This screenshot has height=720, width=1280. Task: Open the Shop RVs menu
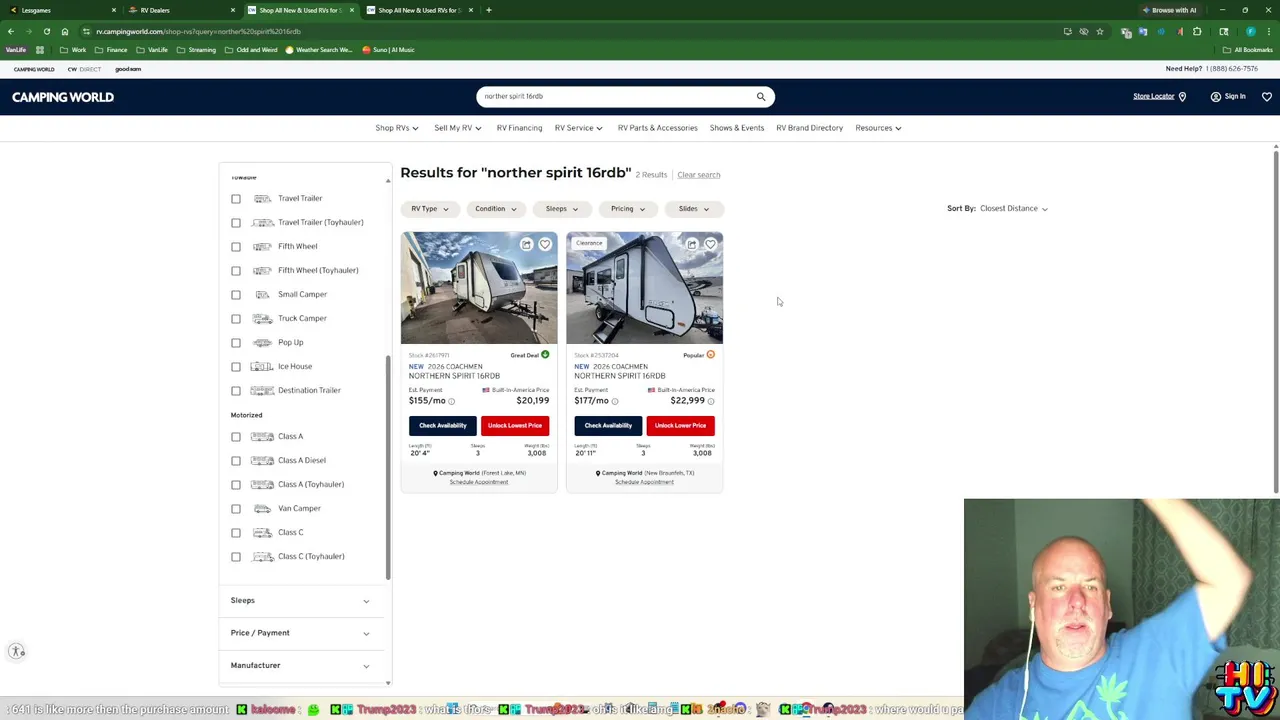click(397, 128)
